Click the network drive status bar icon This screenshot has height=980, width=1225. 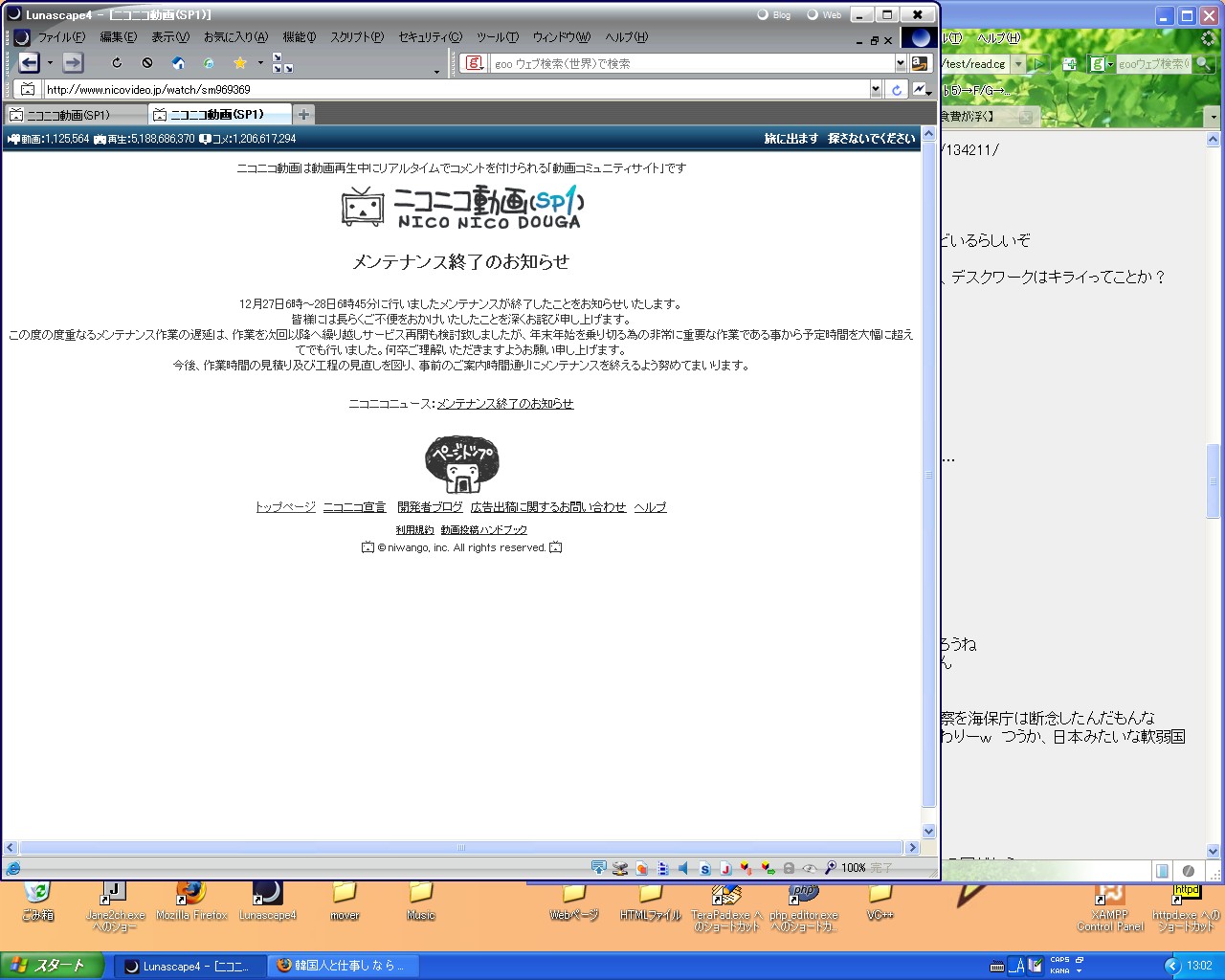click(620, 868)
